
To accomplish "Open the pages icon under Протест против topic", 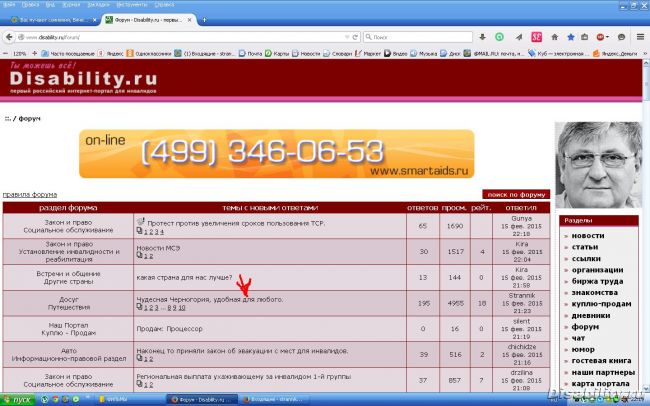I will pyautogui.click(x=139, y=231).
